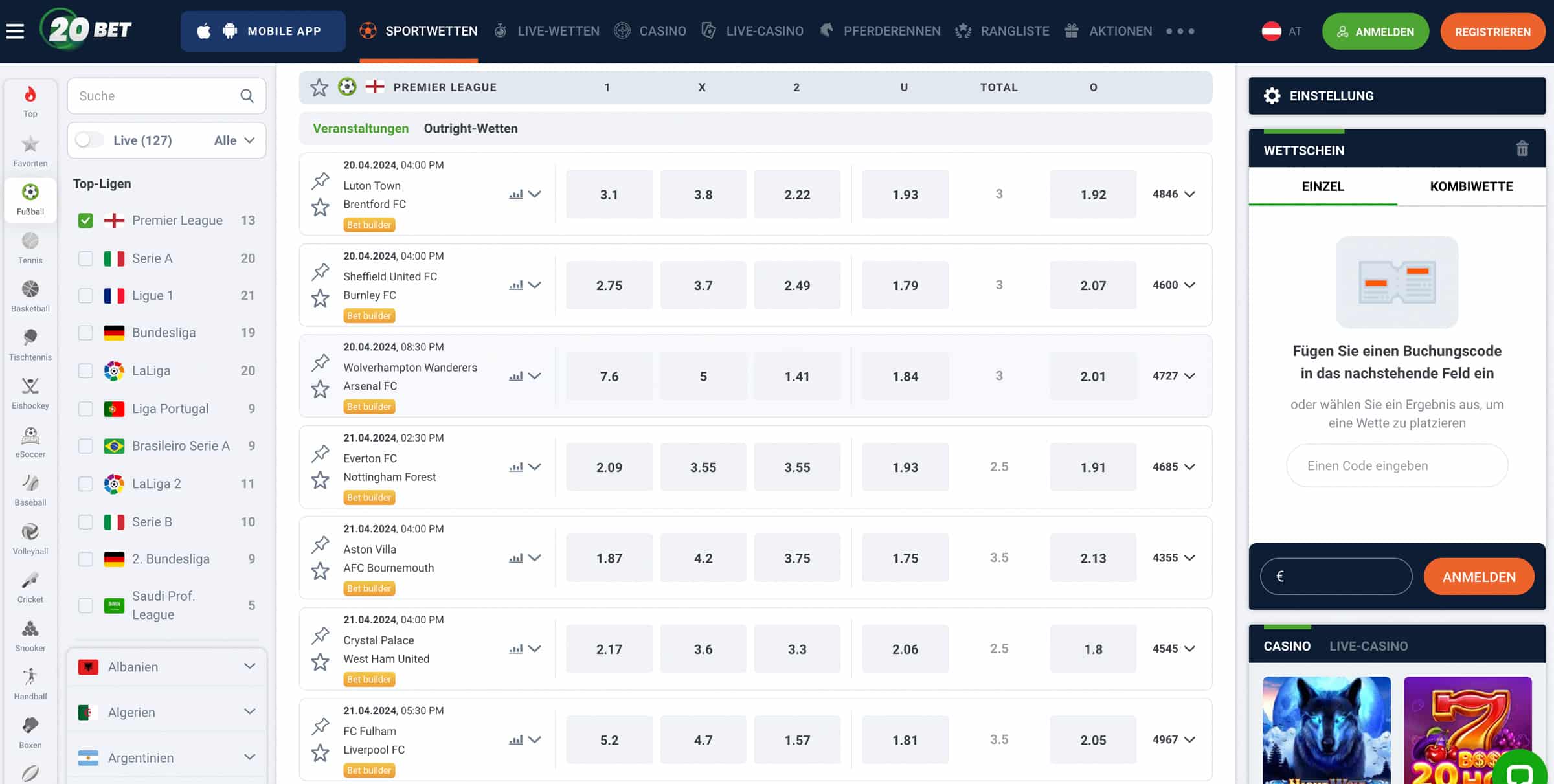Click the Einen Code eingeben field
Image resolution: width=1554 pixels, height=784 pixels.
(1397, 465)
